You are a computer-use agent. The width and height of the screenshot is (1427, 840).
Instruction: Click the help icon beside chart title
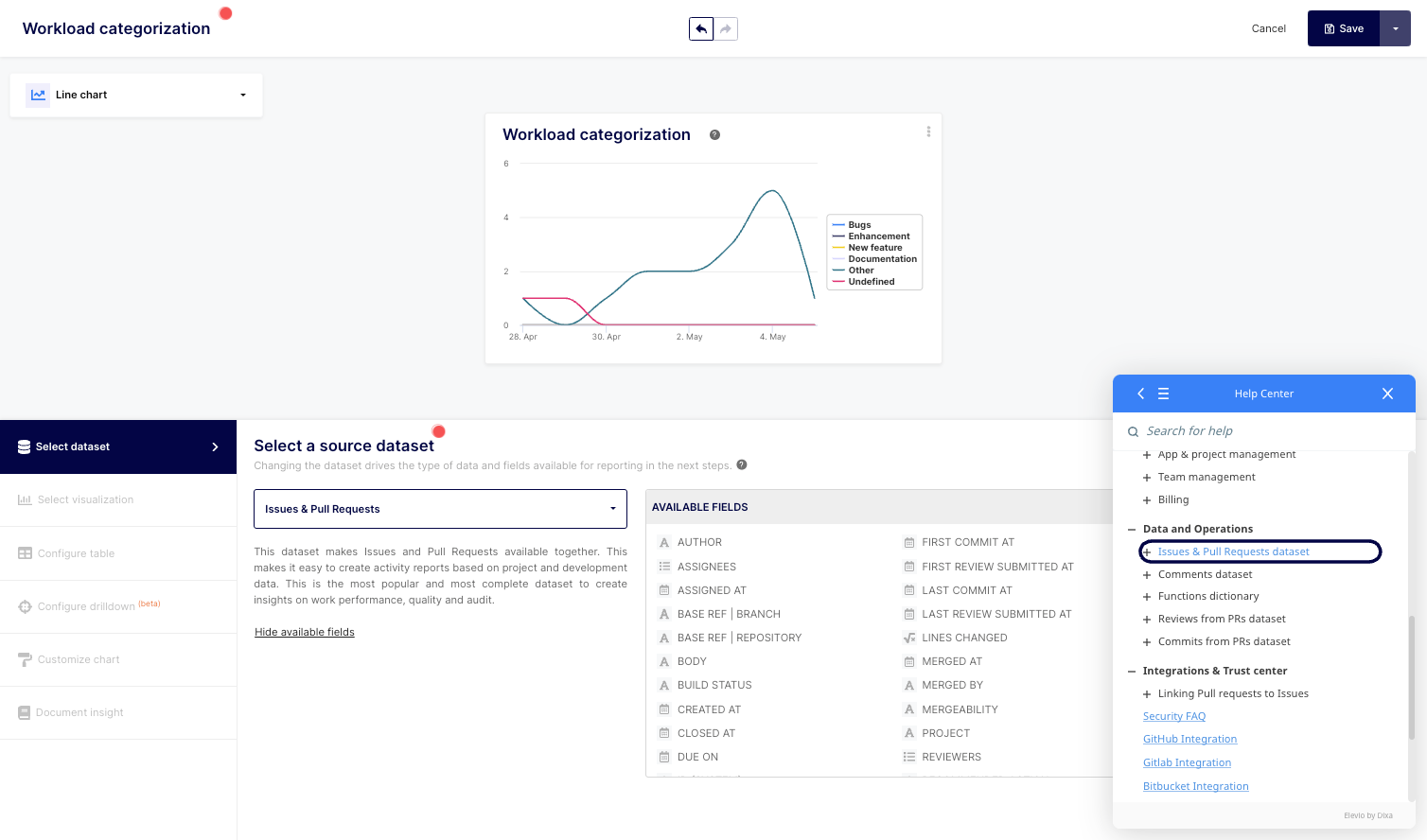click(714, 135)
